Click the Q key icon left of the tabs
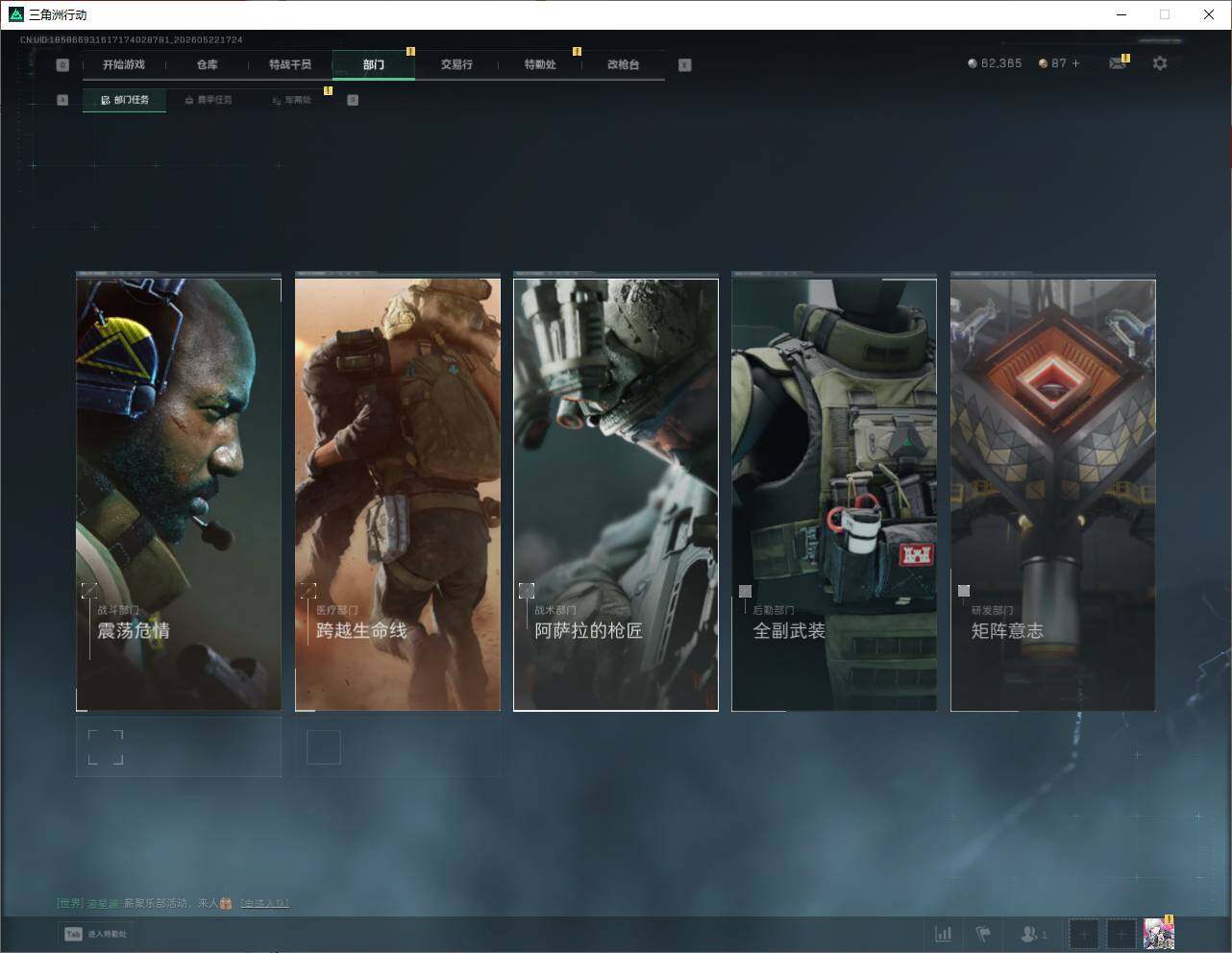The width and height of the screenshot is (1232, 953). click(x=62, y=64)
